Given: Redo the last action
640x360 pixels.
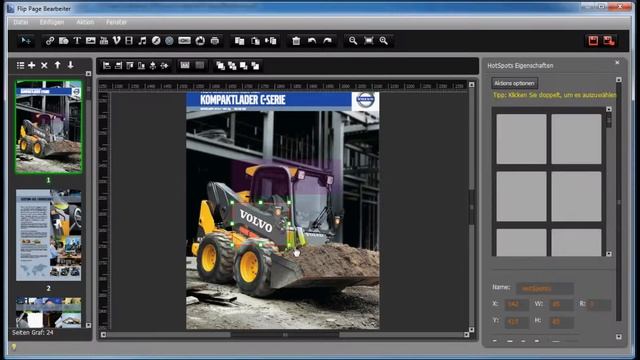Looking at the screenshot, I should point(327,40).
